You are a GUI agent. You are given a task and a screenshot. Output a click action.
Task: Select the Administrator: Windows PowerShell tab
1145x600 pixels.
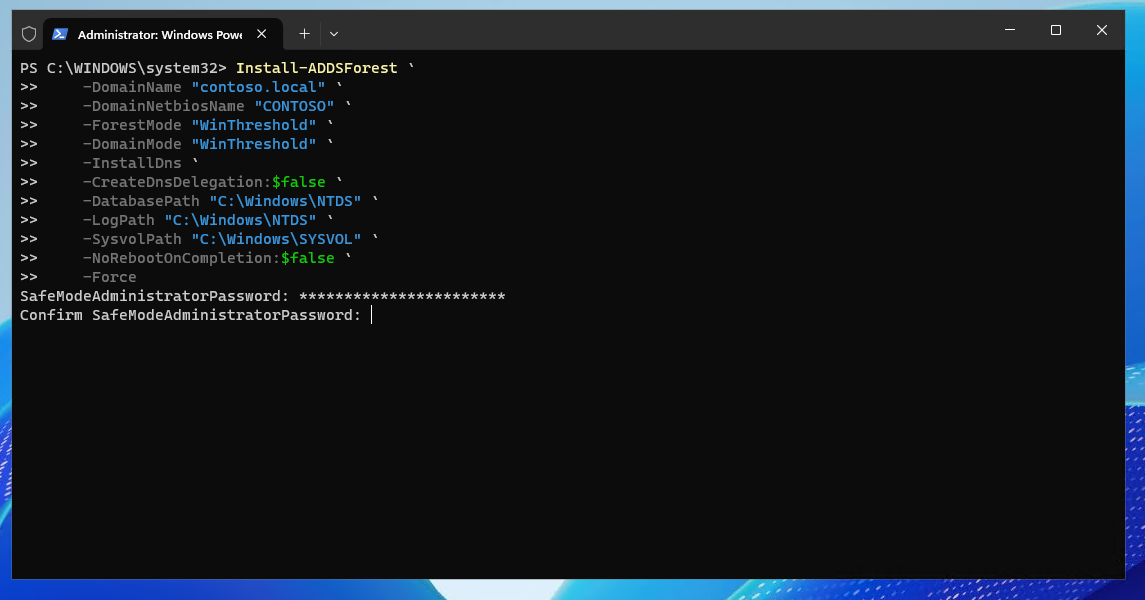point(163,34)
